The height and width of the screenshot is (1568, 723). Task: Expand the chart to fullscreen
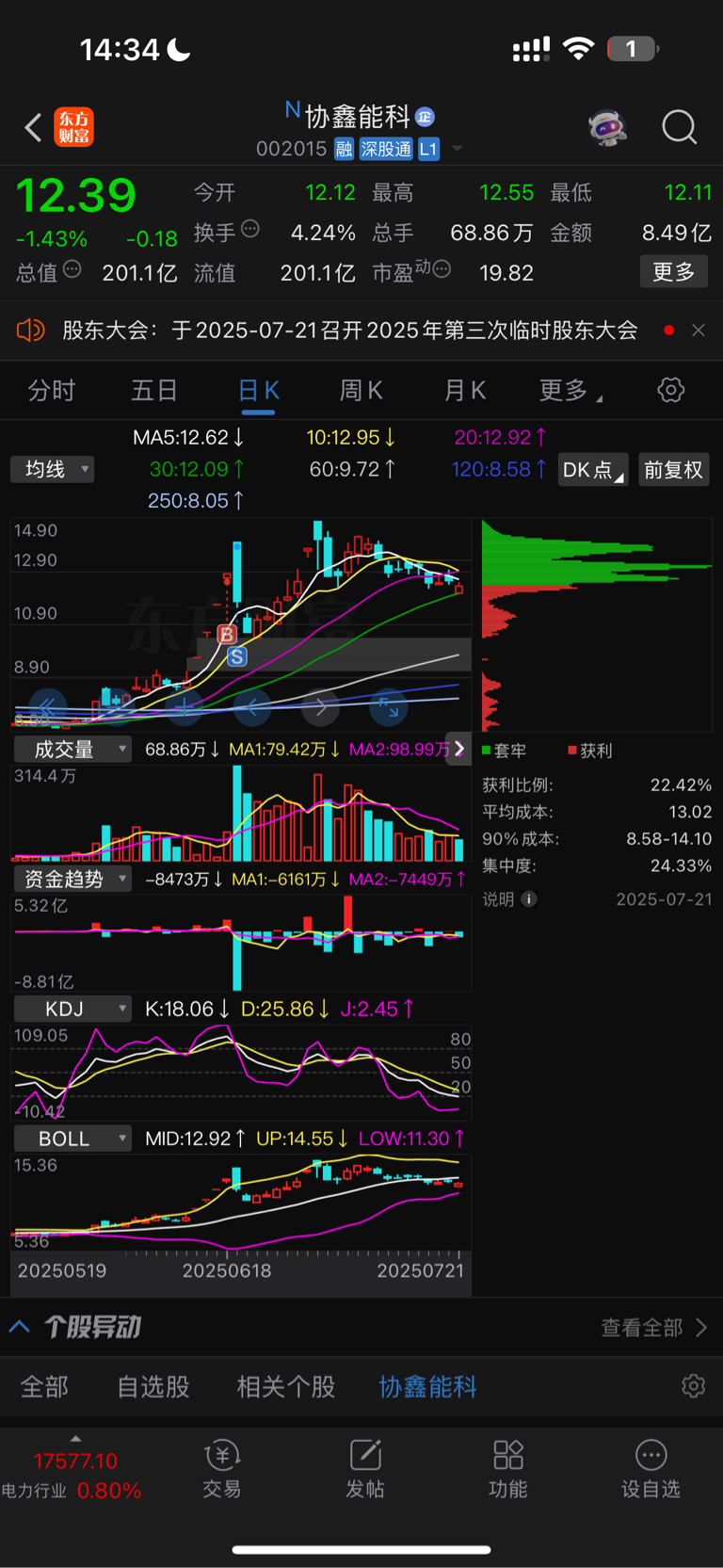[x=389, y=706]
